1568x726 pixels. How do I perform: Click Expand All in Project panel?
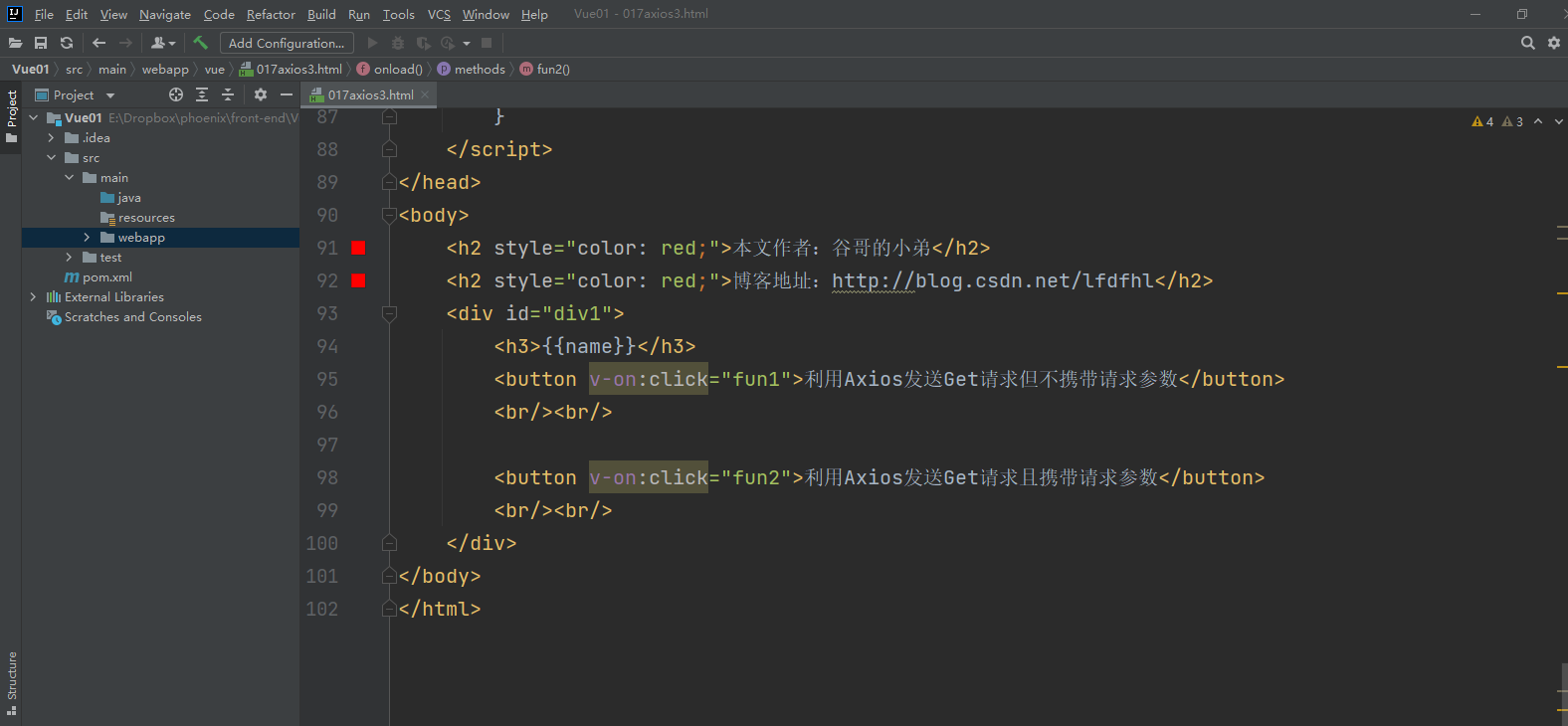tap(202, 94)
